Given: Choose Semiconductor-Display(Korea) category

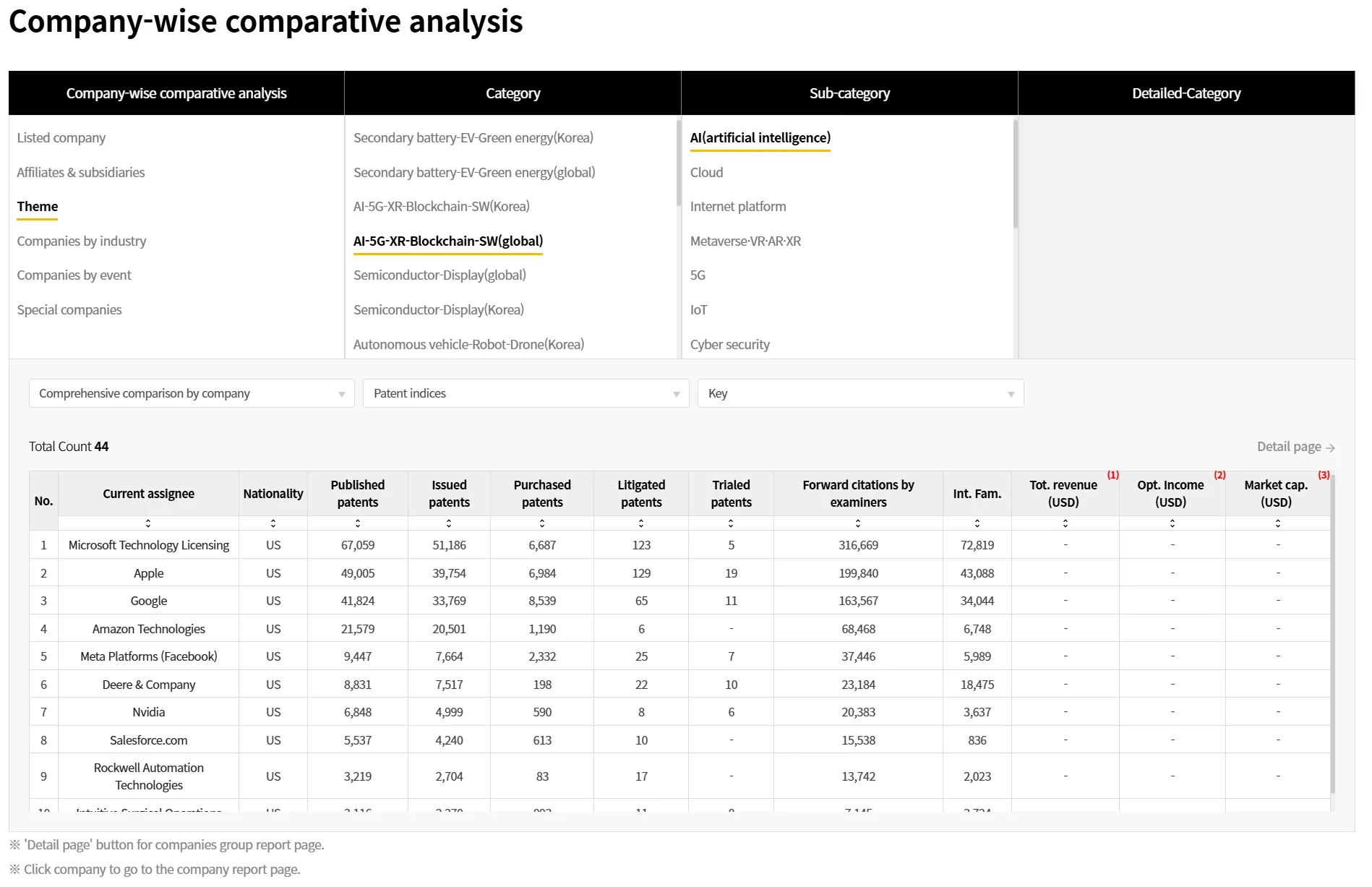Looking at the screenshot, I should pyautogui.click(x=439, y=309).
